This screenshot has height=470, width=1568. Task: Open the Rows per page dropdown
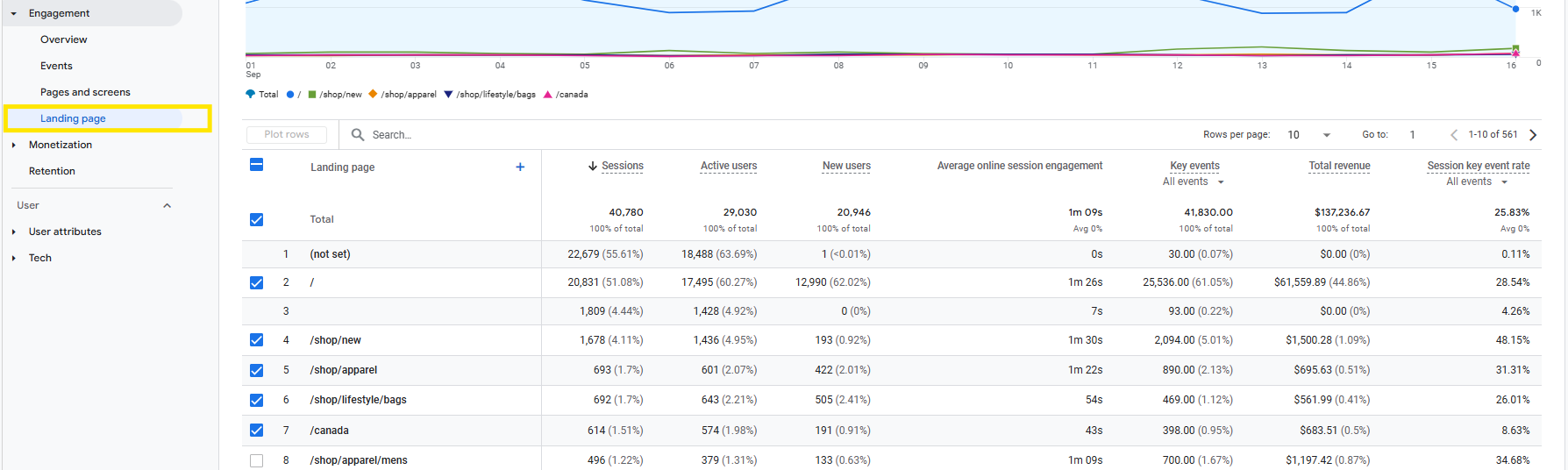(1308, 134)
